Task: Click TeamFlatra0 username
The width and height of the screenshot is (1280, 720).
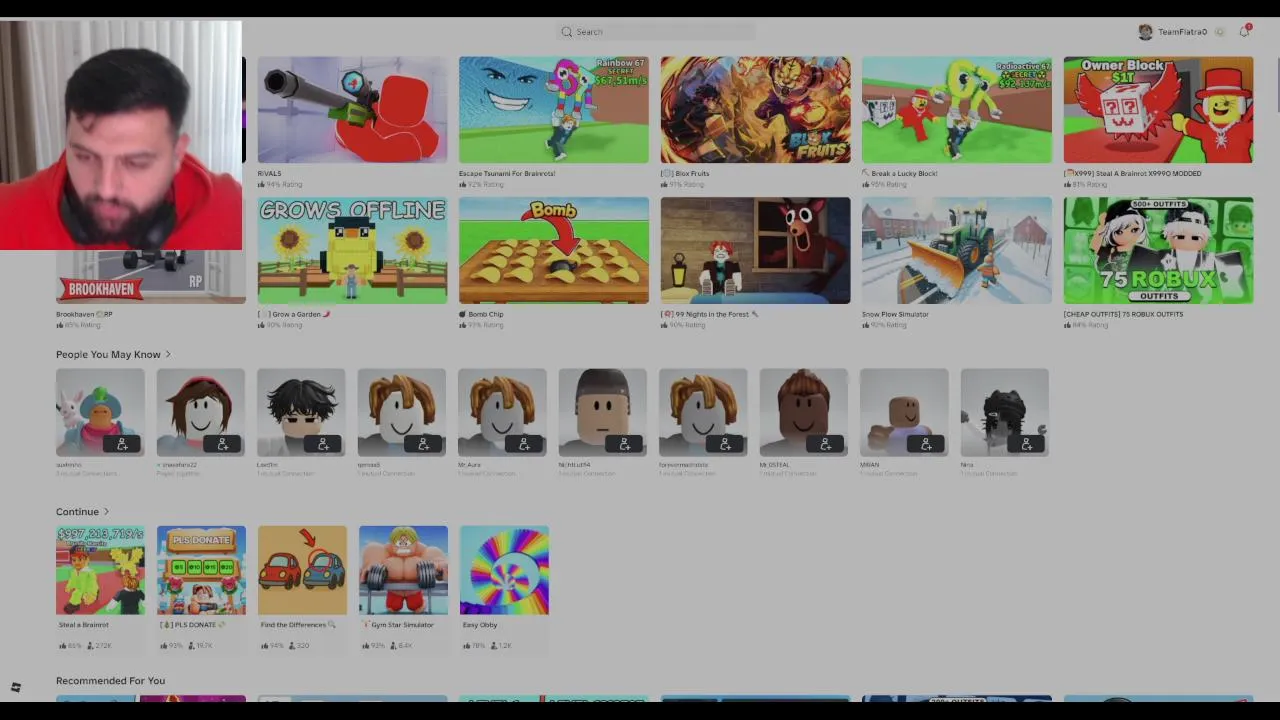Action: tap(1182, 32)
